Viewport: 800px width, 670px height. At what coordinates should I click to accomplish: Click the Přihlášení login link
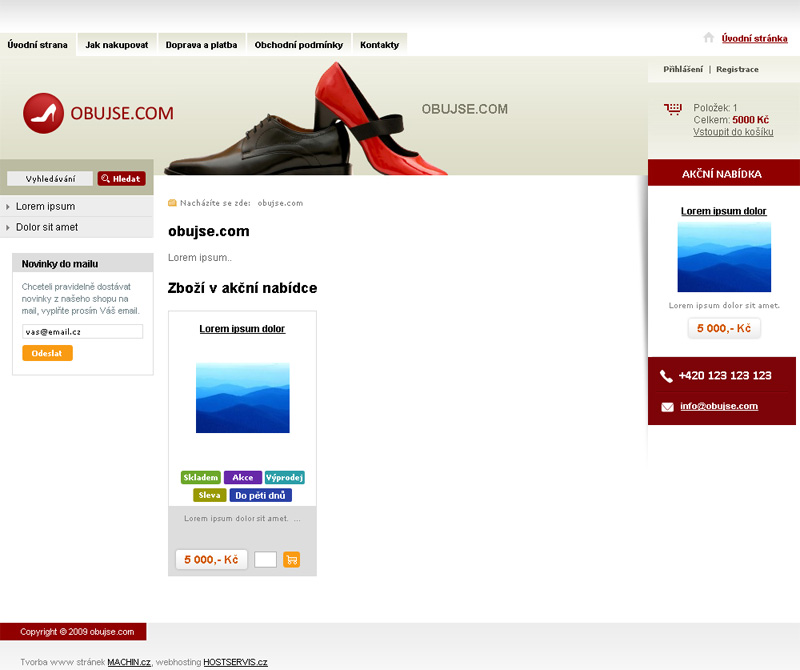[683, 69]
